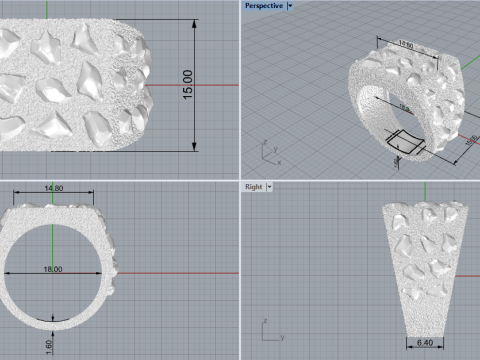Select the 14.80 width dimension label
Viewport: 480px width, 360px height.
(54, 188)
